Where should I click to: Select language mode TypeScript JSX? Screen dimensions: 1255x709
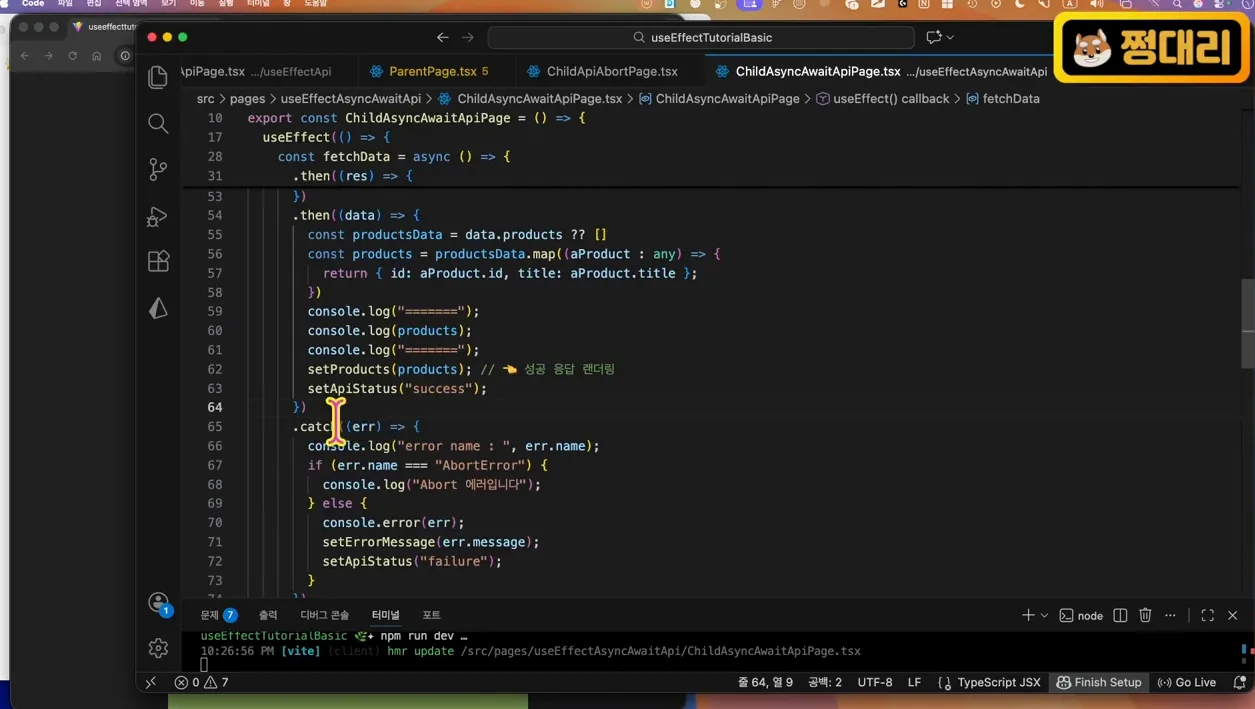pos(990,682)
